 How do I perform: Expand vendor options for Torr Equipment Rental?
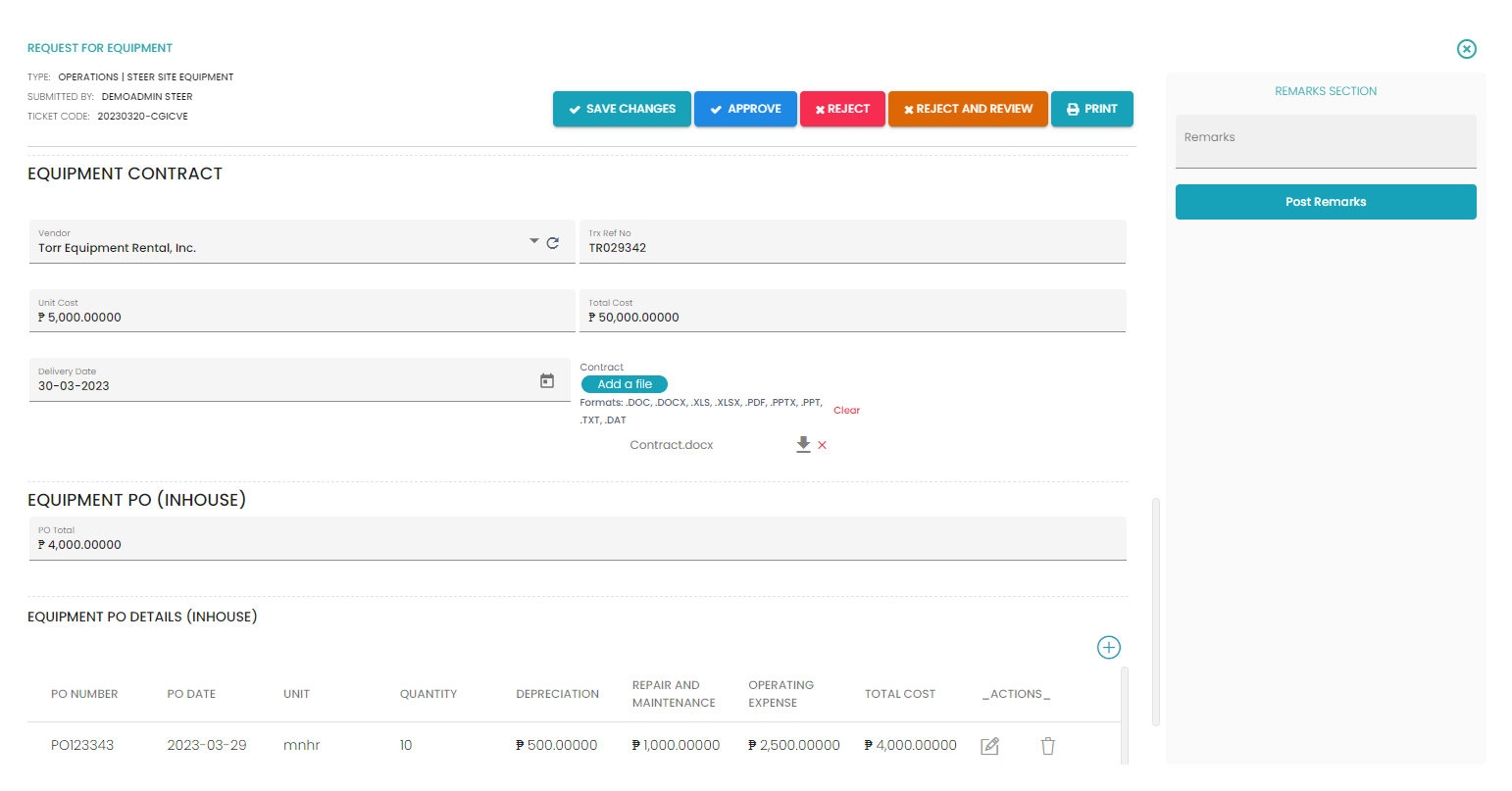(533, 240)
